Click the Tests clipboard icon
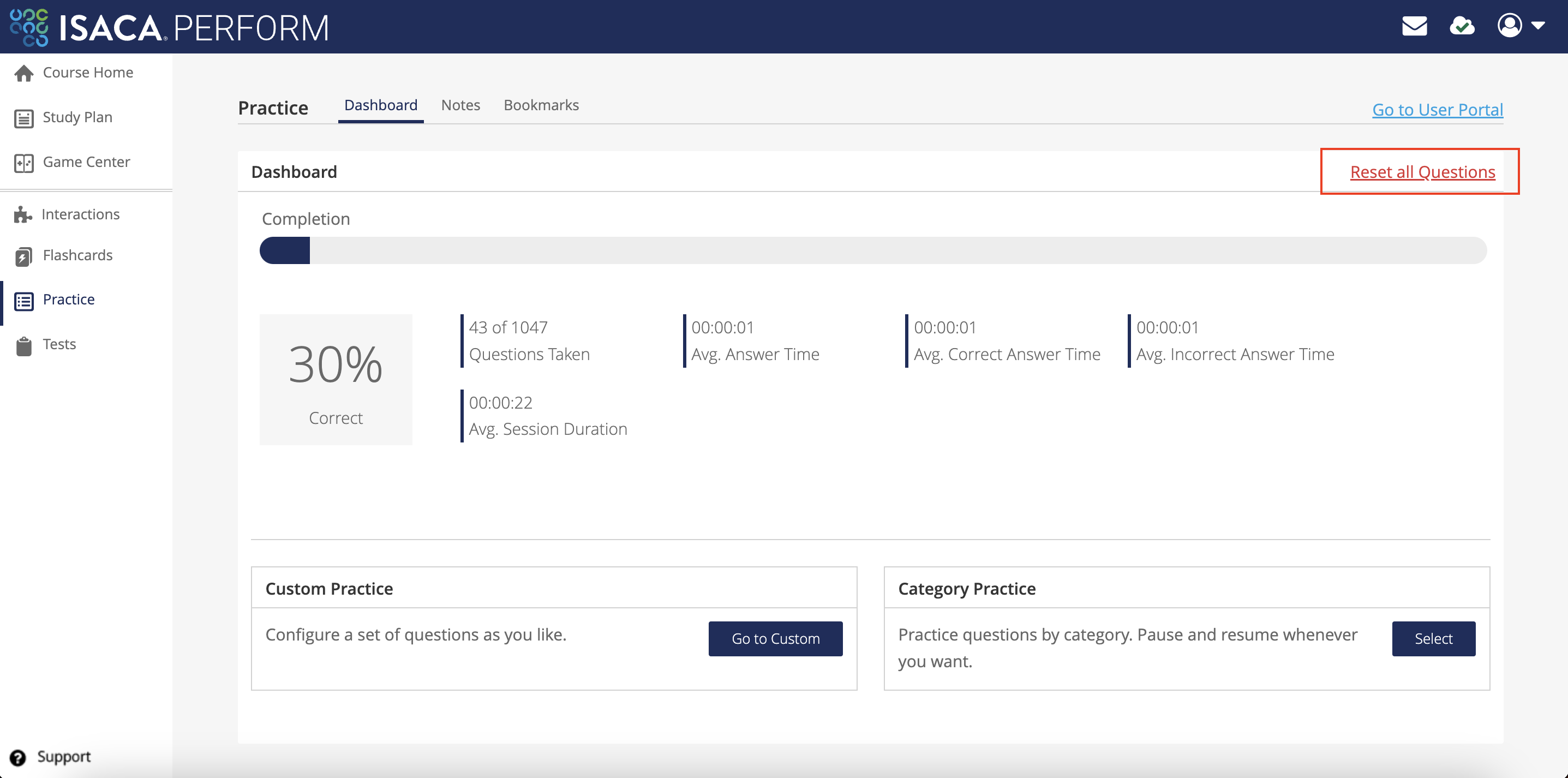The height and width of the screenshot is (778, 1568). click(24, 345)
